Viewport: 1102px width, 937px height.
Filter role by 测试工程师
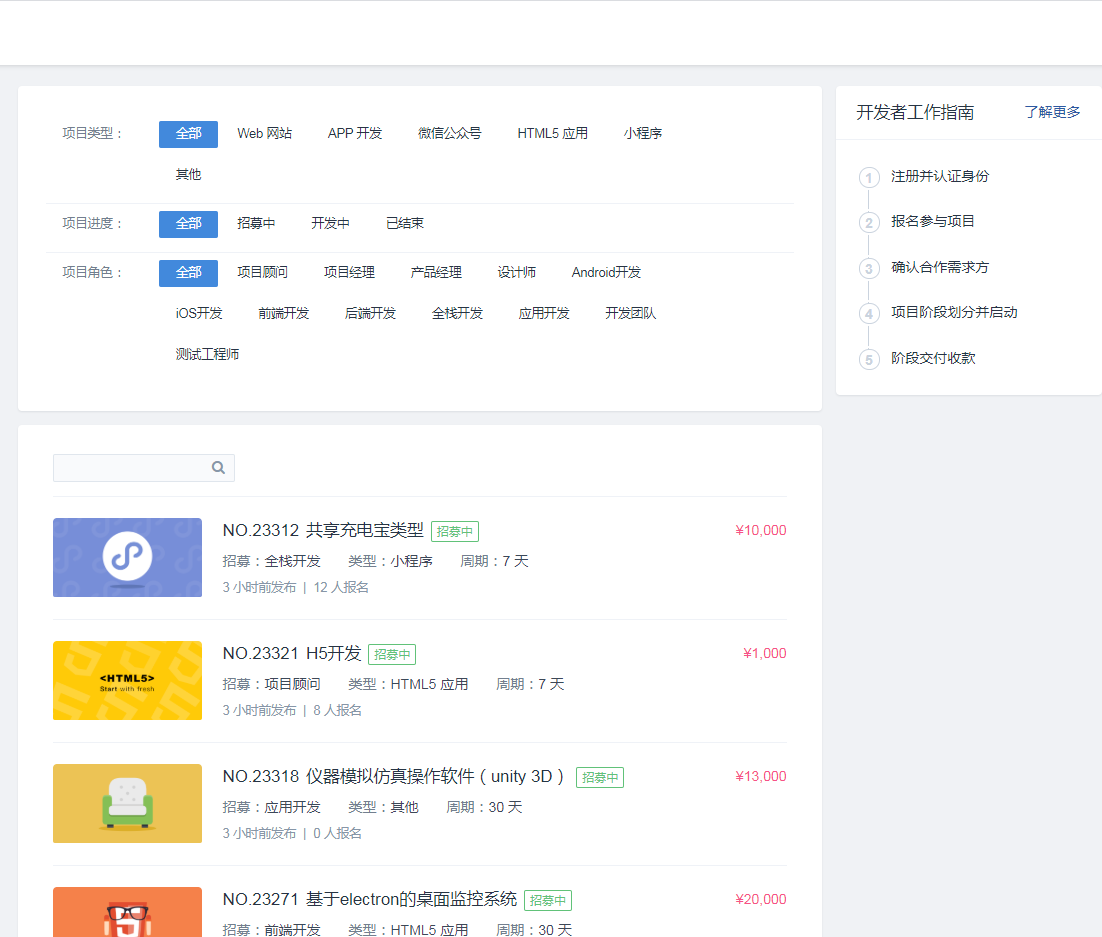[x=207, y=354]
